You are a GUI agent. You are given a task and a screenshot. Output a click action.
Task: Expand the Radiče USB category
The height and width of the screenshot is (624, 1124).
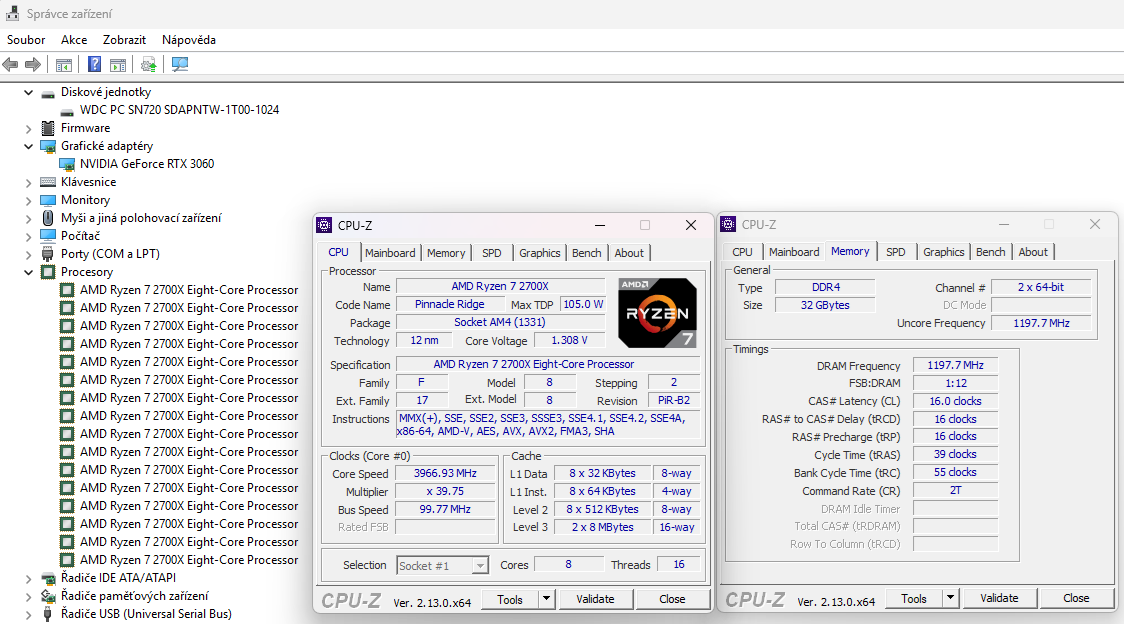click(28, 616)
